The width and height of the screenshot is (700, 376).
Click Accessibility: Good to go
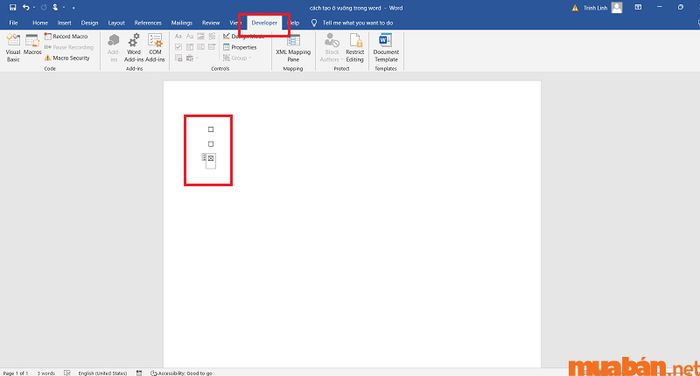point(181,373)
